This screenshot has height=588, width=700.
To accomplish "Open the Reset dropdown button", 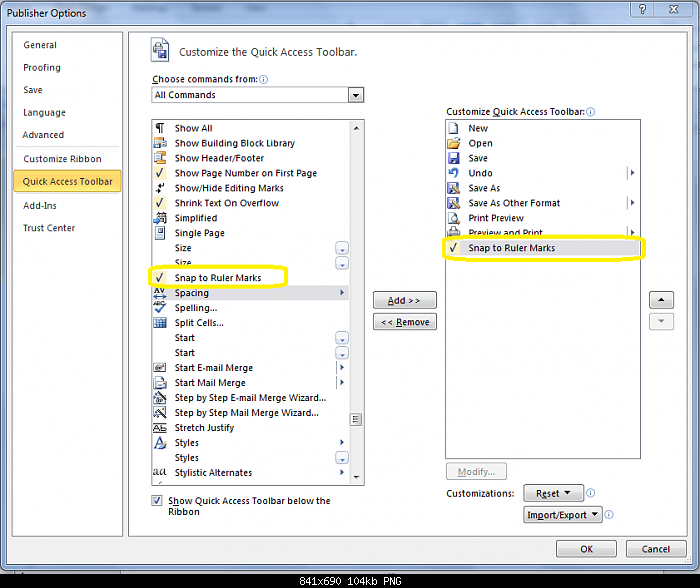I will coord(553,493).
